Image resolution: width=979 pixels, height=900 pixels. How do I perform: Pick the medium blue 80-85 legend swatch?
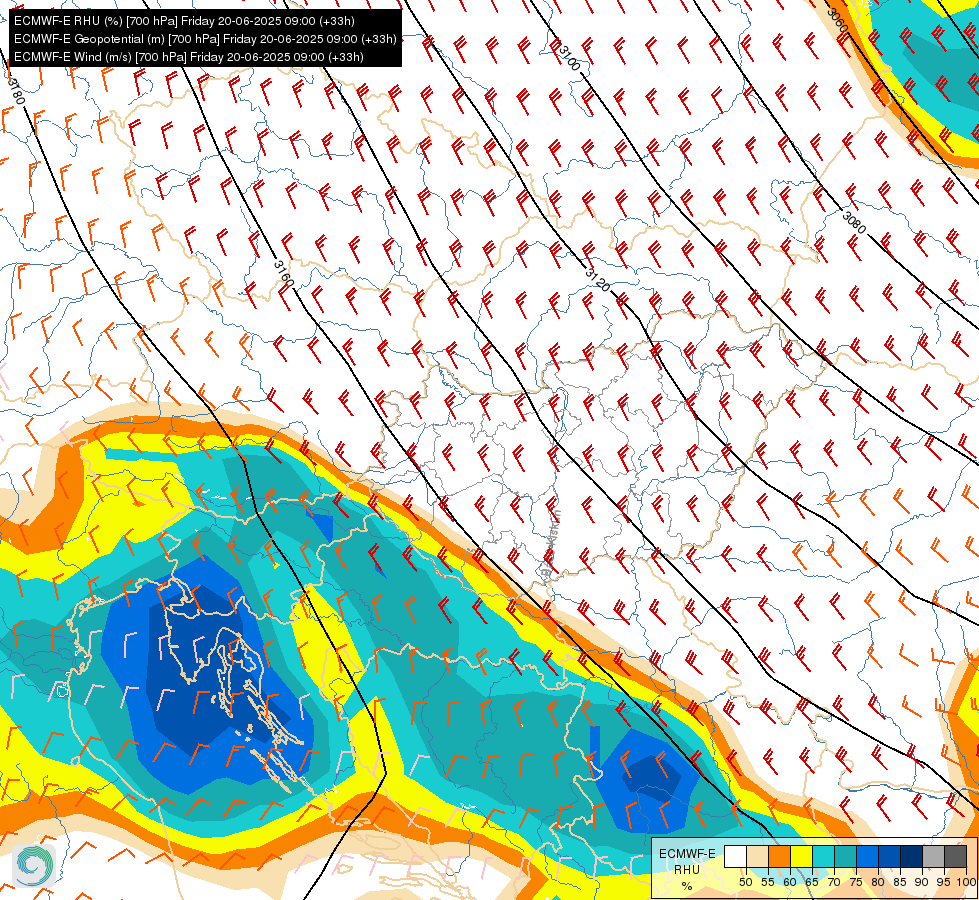pos(889,856)
